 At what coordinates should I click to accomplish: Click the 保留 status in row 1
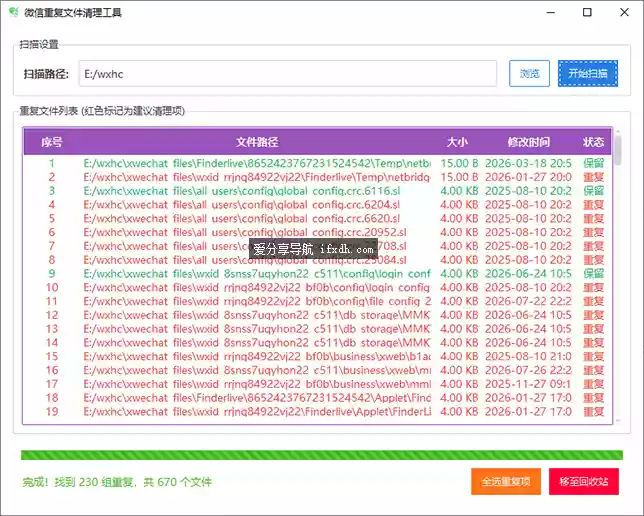pyautogui.click(x=593, y=163)
